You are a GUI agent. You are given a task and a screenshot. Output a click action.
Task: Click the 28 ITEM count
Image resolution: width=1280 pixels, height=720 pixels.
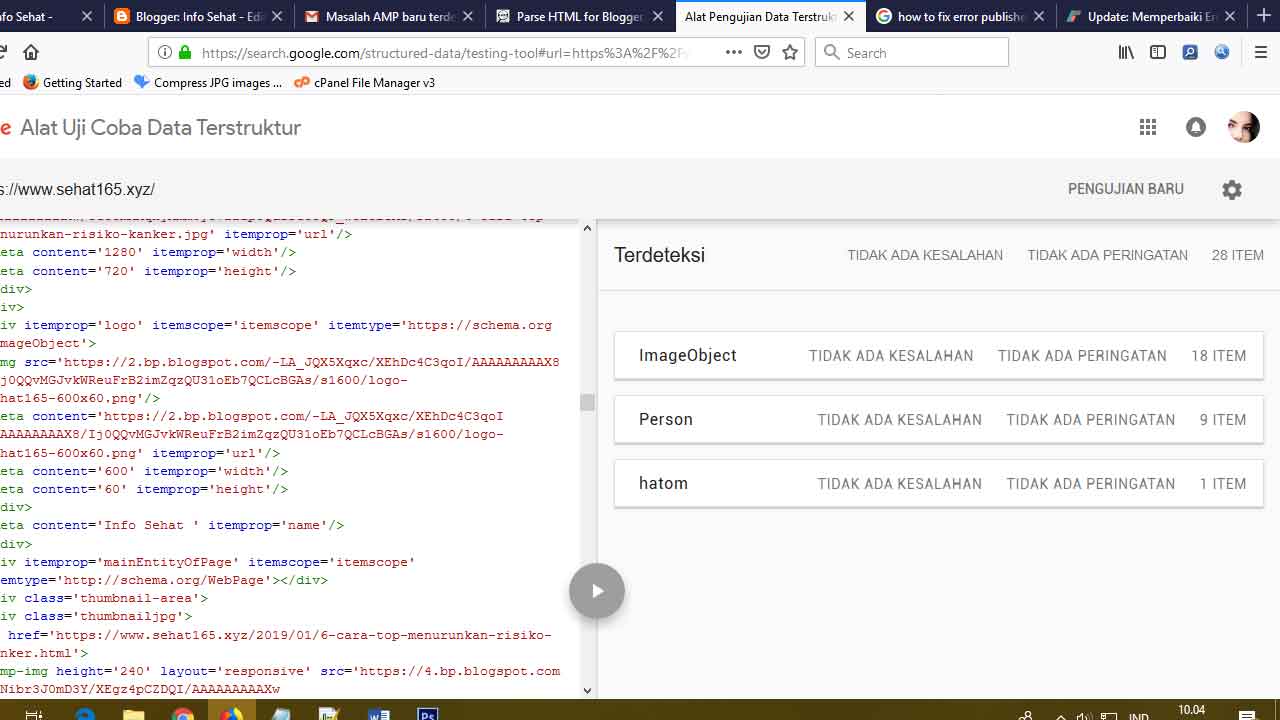1238,255
